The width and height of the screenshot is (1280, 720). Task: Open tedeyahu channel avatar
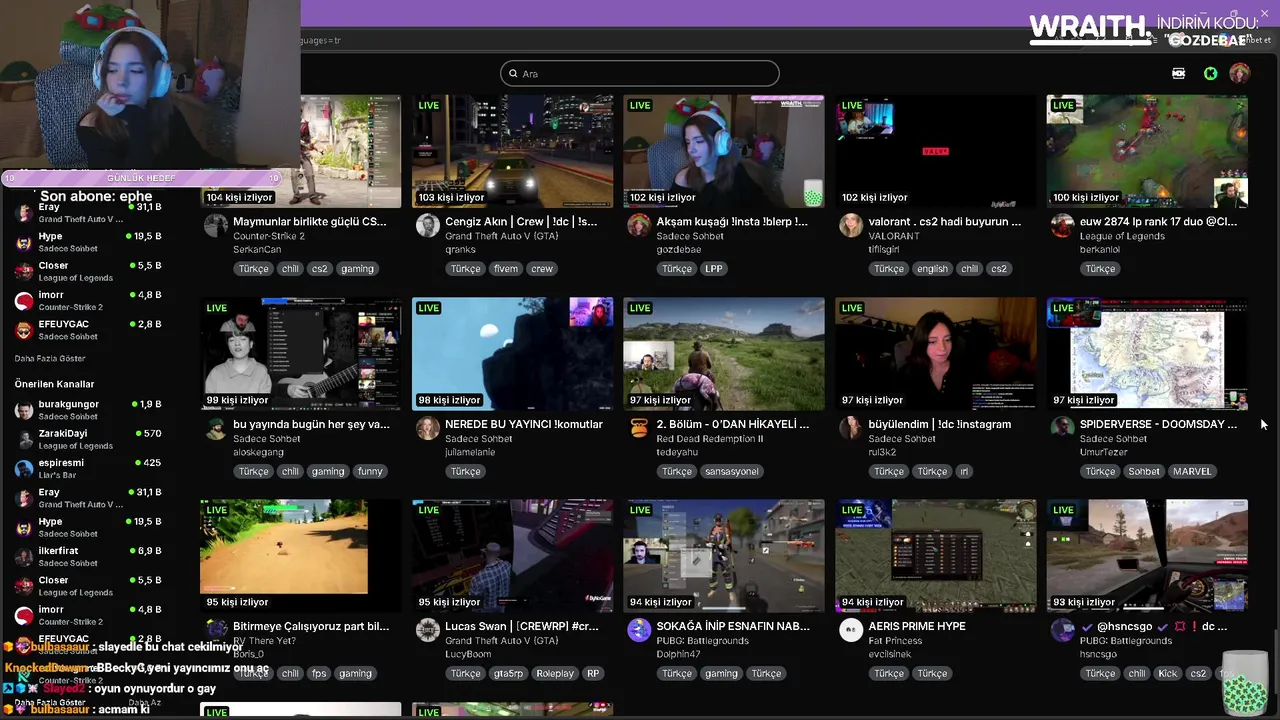point(639,428)
